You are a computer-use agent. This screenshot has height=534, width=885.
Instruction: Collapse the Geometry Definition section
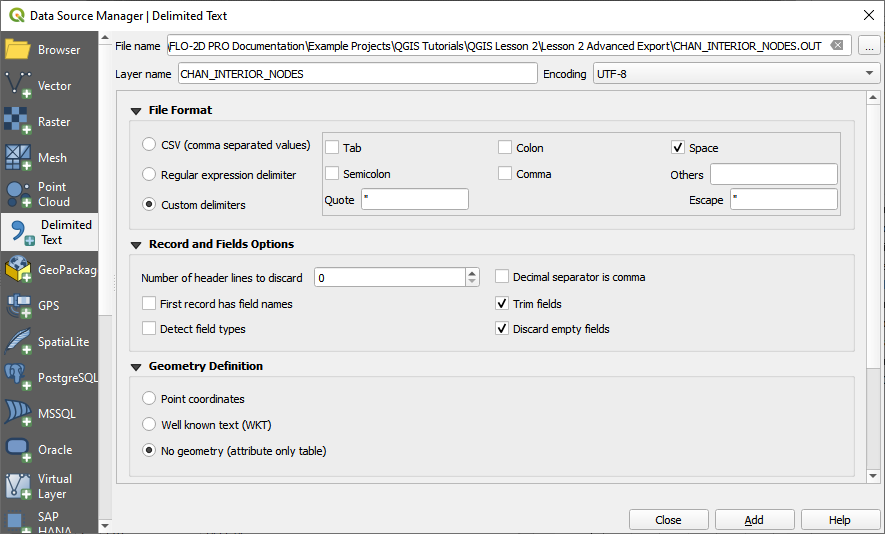tap(136, 367)
